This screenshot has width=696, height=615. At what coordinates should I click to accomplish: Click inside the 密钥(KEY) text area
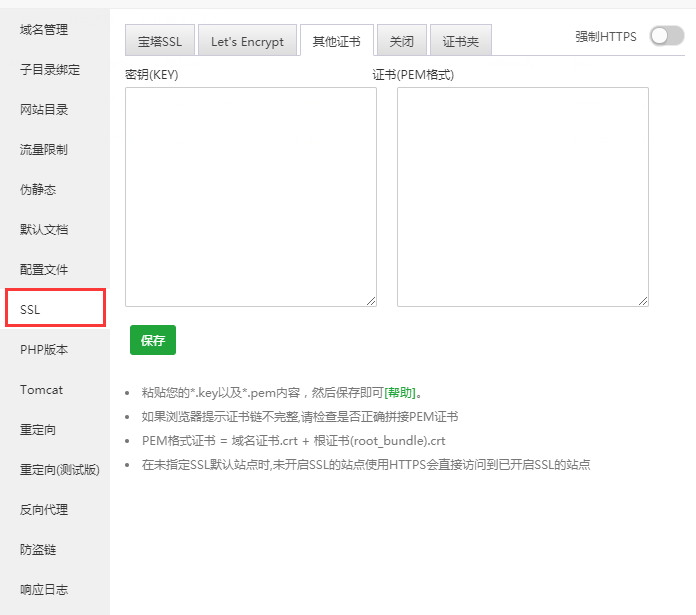coord(250,196)
